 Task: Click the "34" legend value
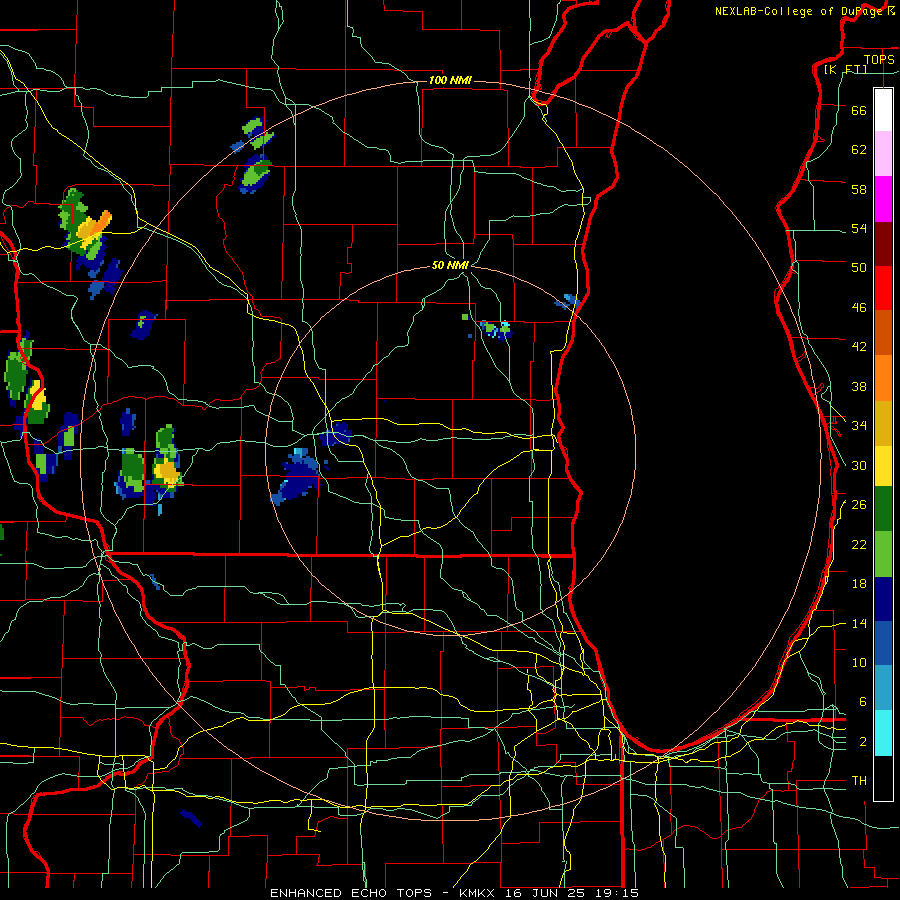pyautogui.click(x=859, y=425)
